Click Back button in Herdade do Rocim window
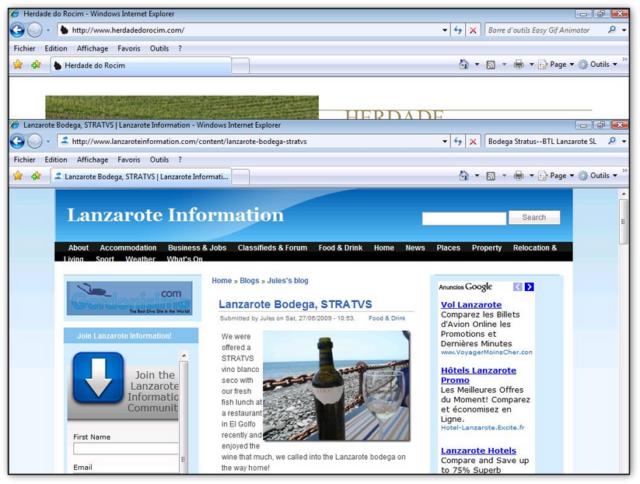 (x=18, y=30)
